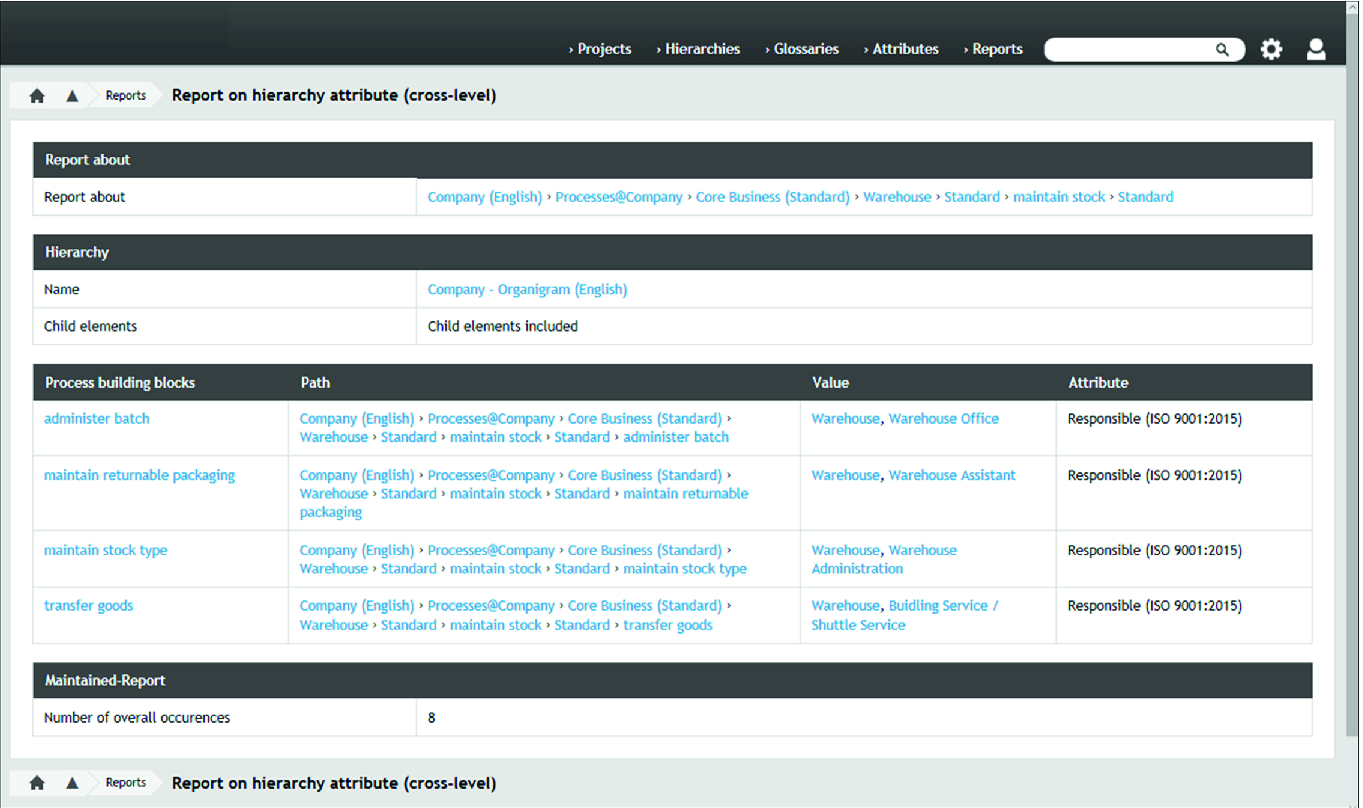
Task: Expand the Reports menu in the top bar
Action: 996,49
